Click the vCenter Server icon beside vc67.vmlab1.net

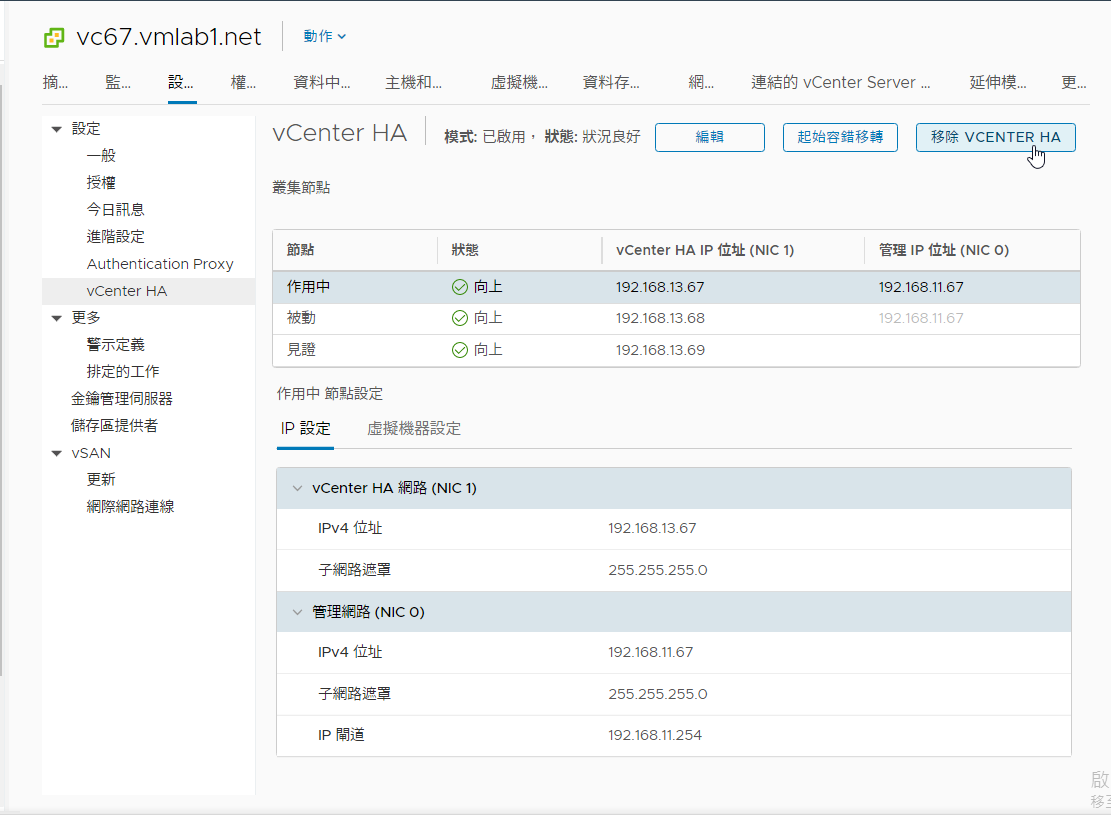pyautogui.click(x=54, y=37)
